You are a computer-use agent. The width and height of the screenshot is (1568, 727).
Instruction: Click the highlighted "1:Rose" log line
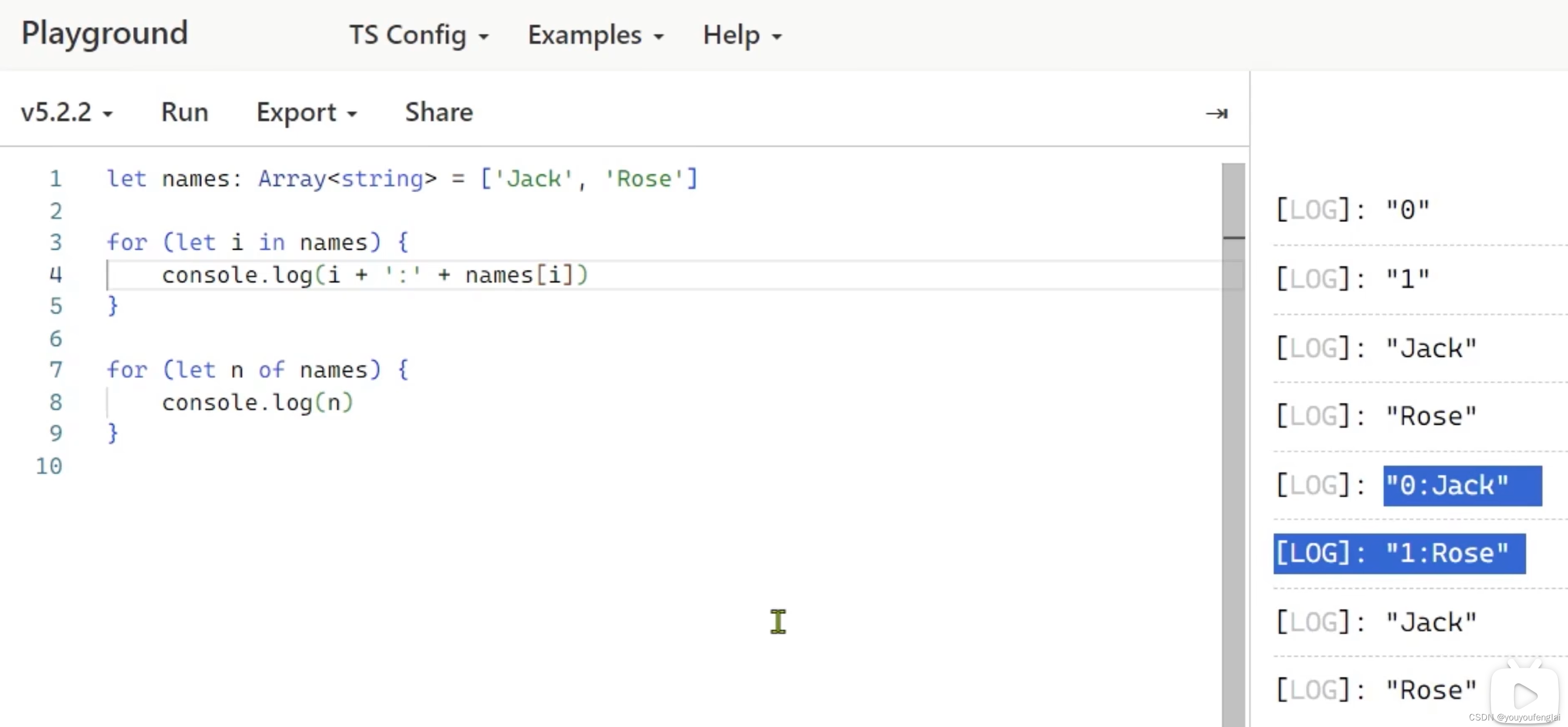(x=1400, y=554)
